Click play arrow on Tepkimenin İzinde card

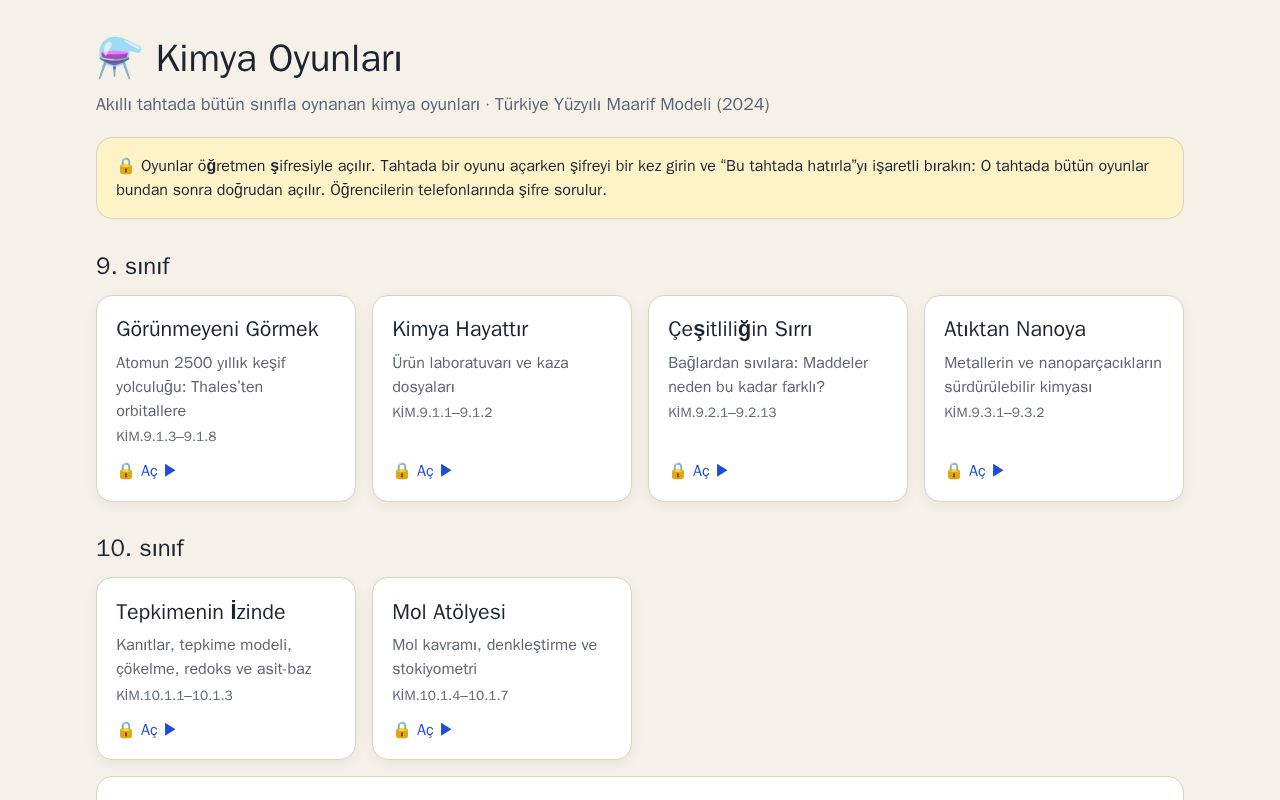(170, 730)
